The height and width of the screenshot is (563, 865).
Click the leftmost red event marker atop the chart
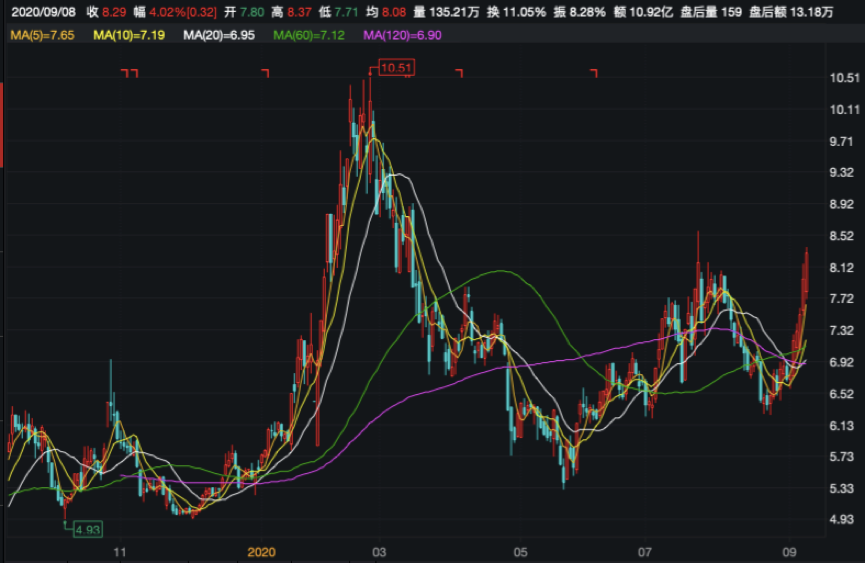point(129,73)
